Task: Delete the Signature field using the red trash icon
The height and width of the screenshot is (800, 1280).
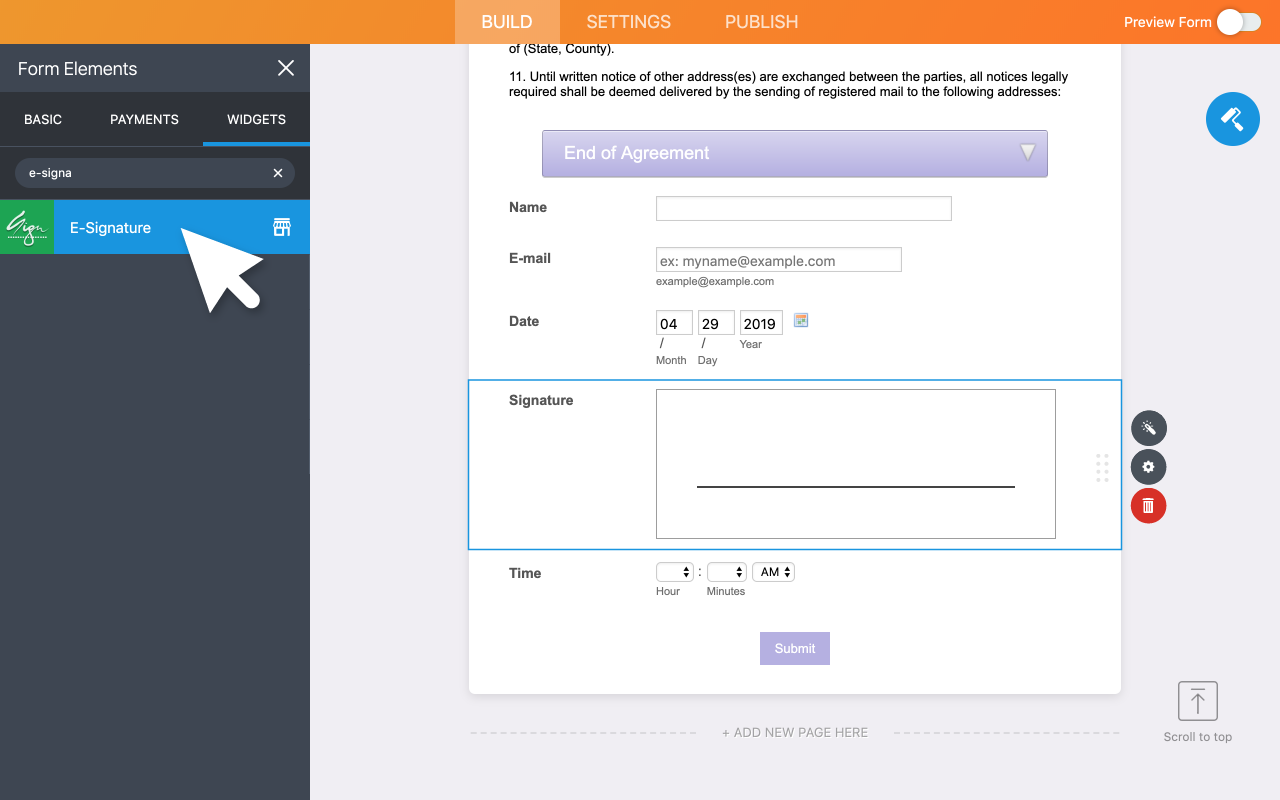Action: 1148,505
